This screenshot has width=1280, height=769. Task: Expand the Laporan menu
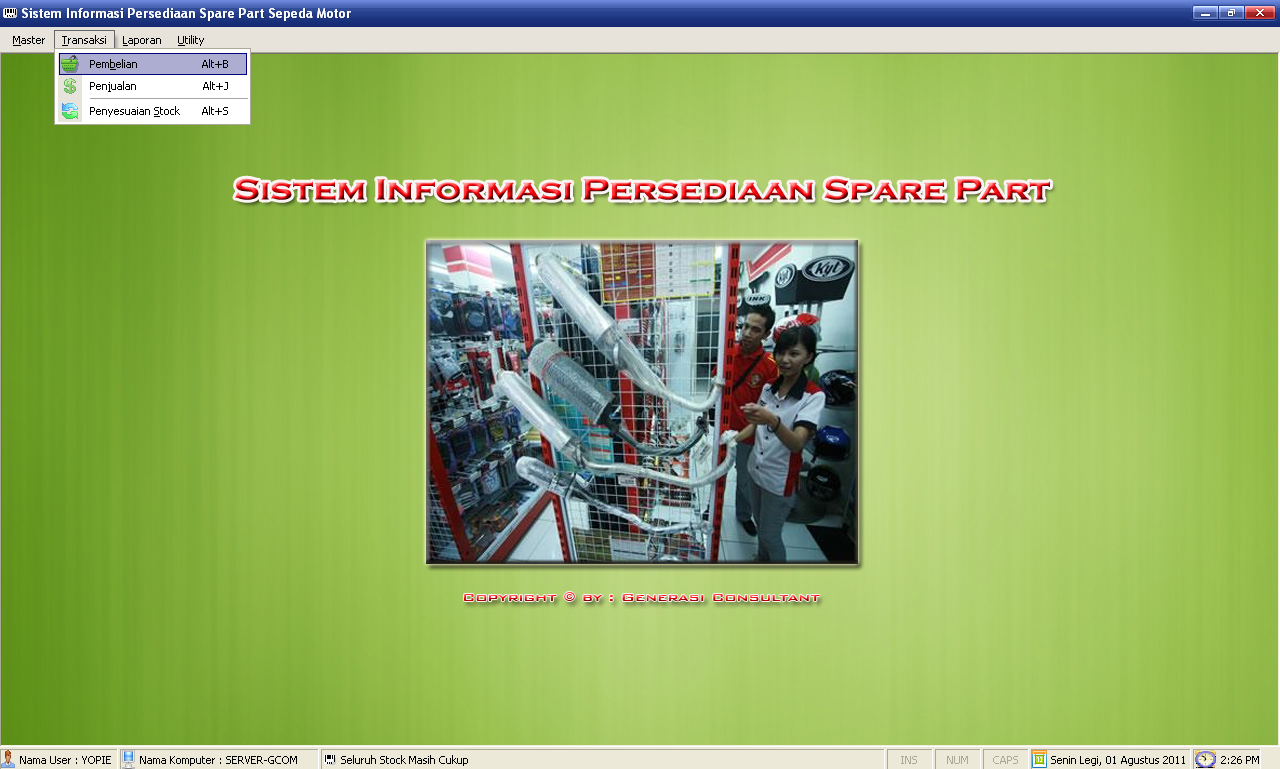pyautogui.click(x=142, y=40)
